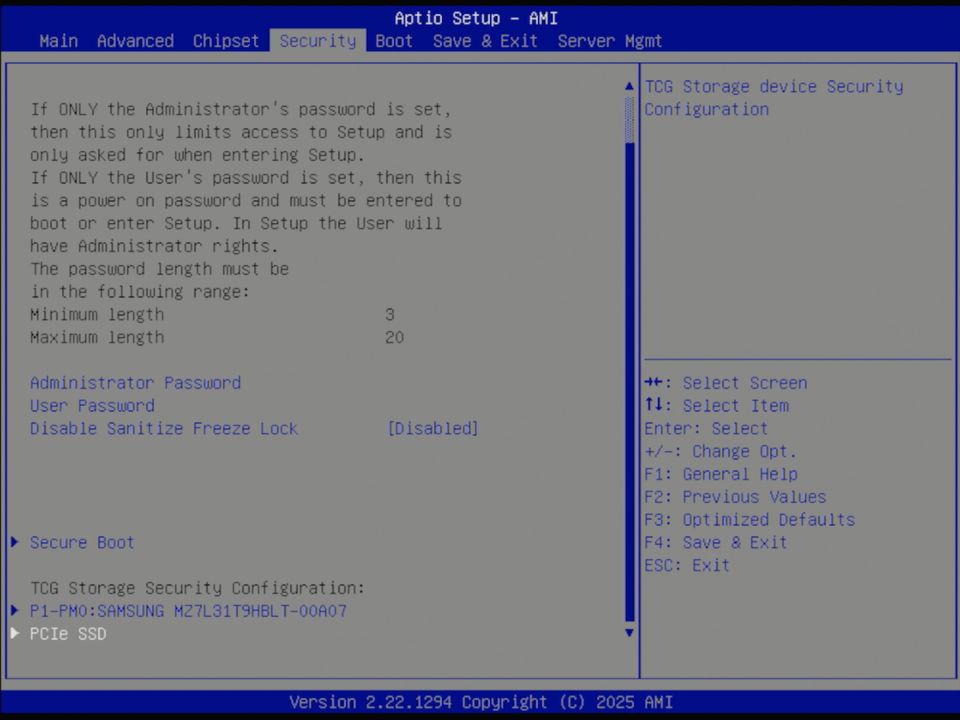The width and height of the screenshot is (960, 720).
Task: Open the Save & Exit tab
Action: click(x=485, y=41)
